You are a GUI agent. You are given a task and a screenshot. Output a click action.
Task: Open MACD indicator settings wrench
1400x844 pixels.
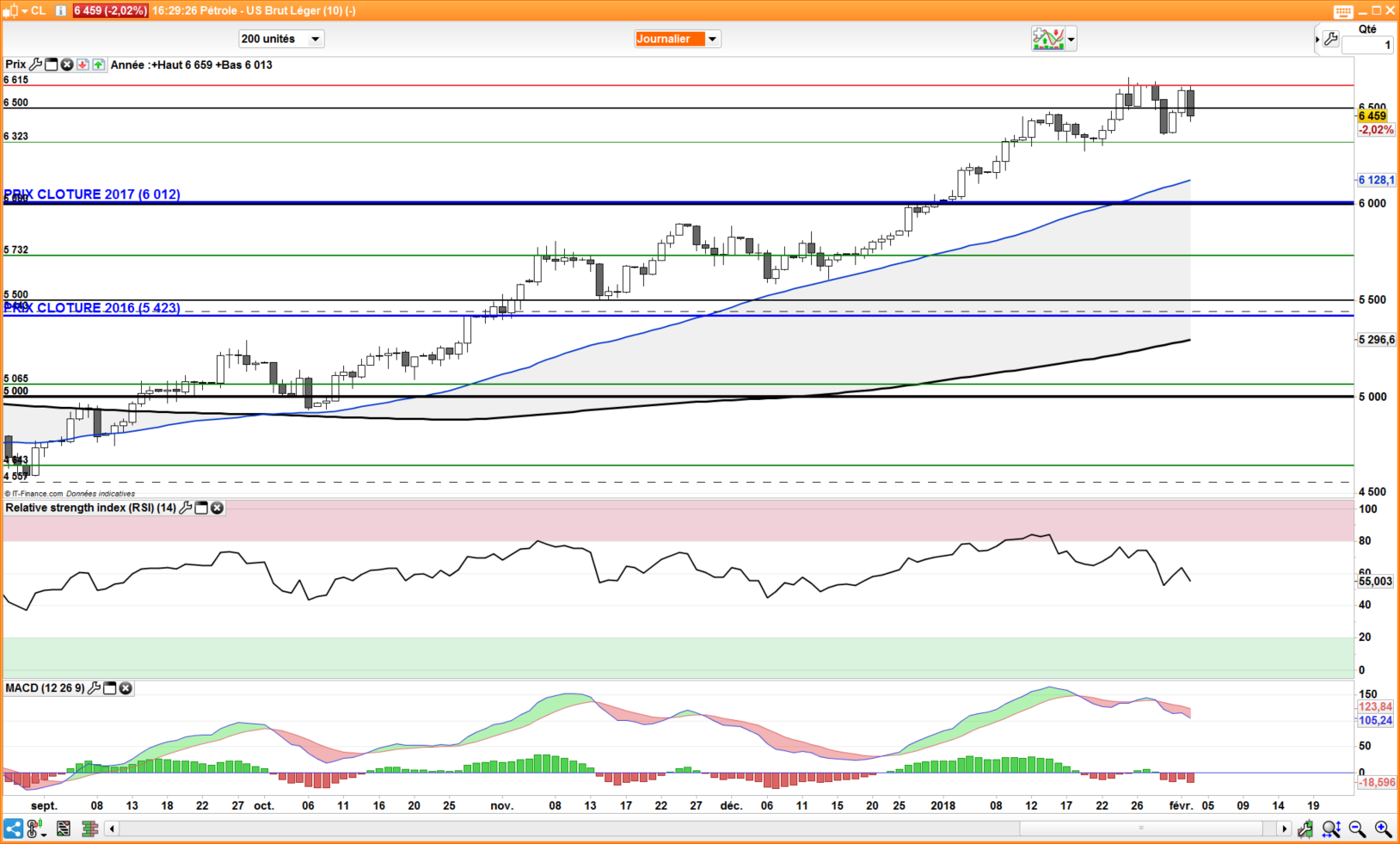coord(94,688)
